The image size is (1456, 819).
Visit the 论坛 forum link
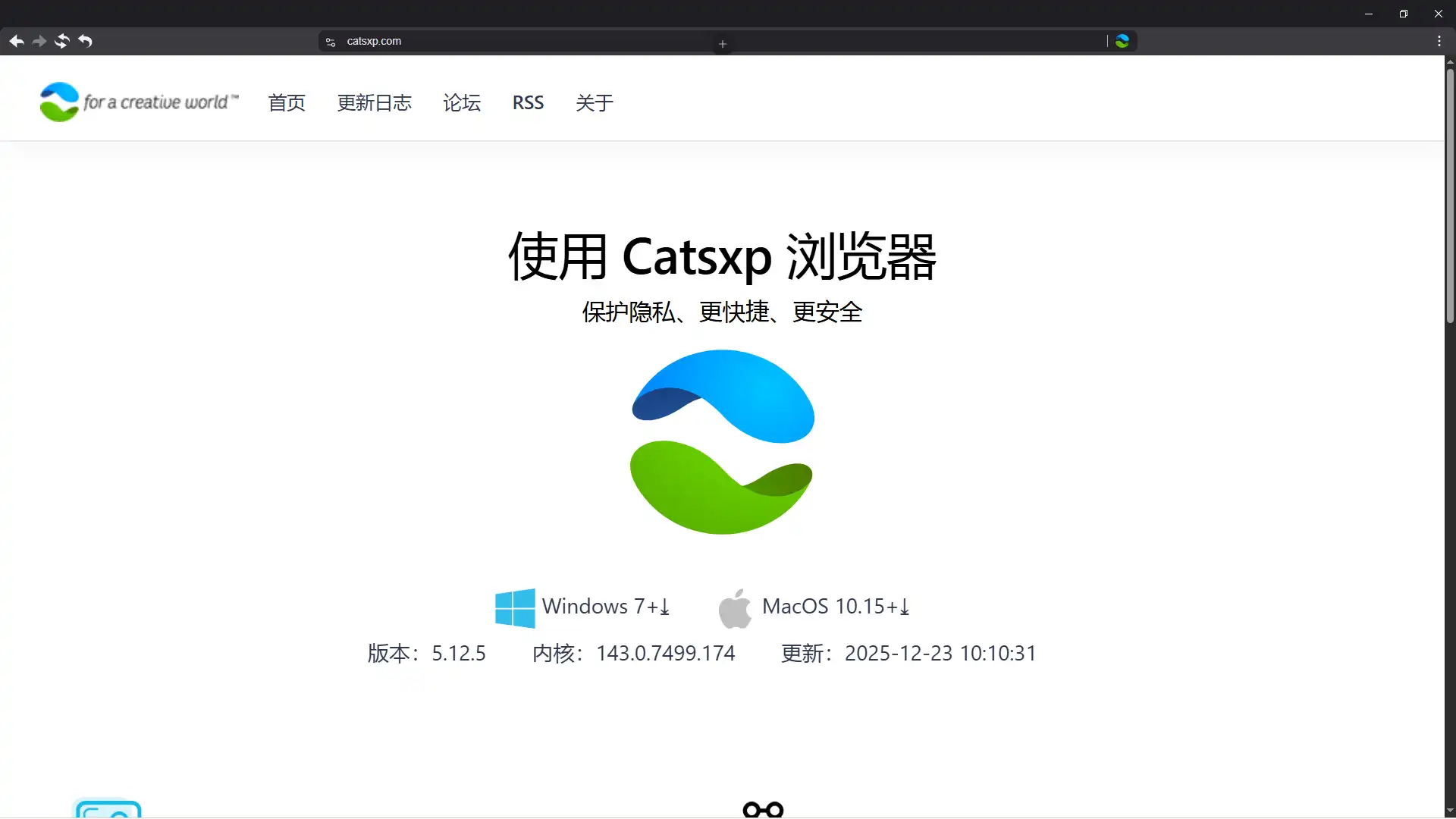(462, 102)
